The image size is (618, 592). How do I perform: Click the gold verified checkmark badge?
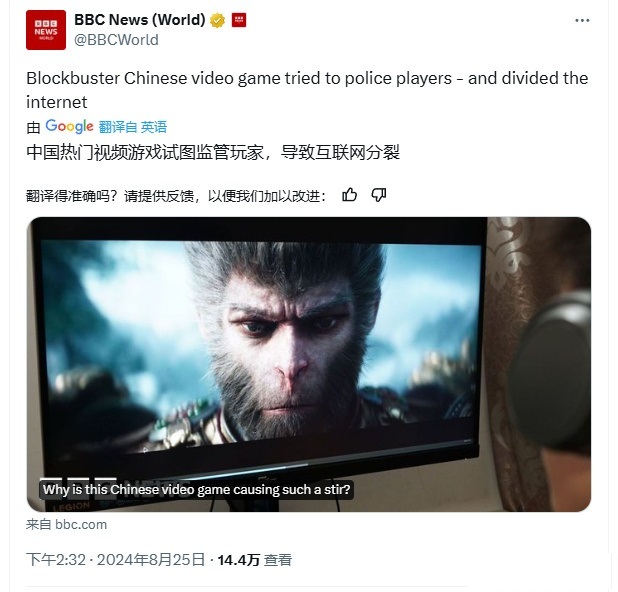tap(217, 20)
